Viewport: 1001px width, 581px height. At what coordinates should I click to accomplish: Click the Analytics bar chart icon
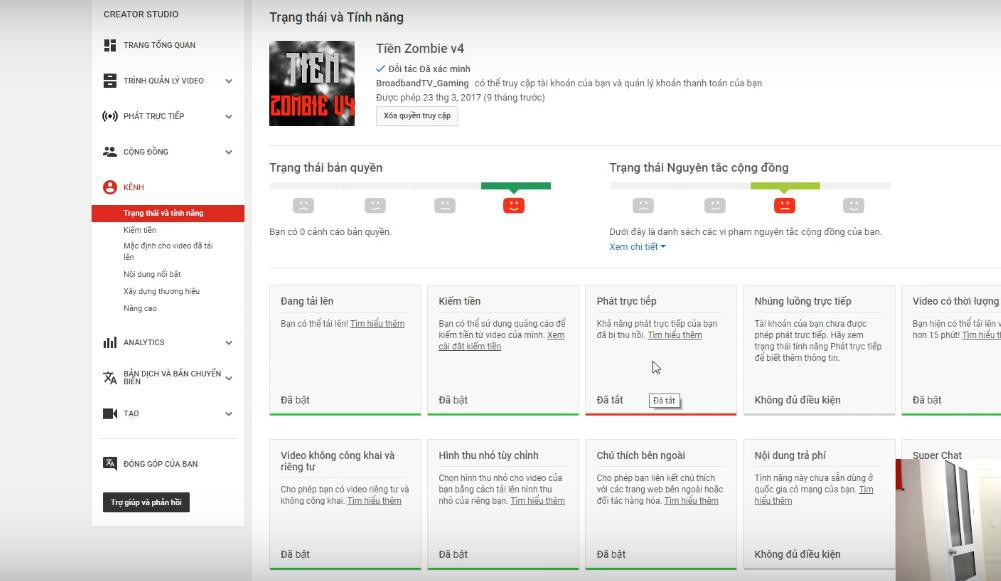point(110,342)
